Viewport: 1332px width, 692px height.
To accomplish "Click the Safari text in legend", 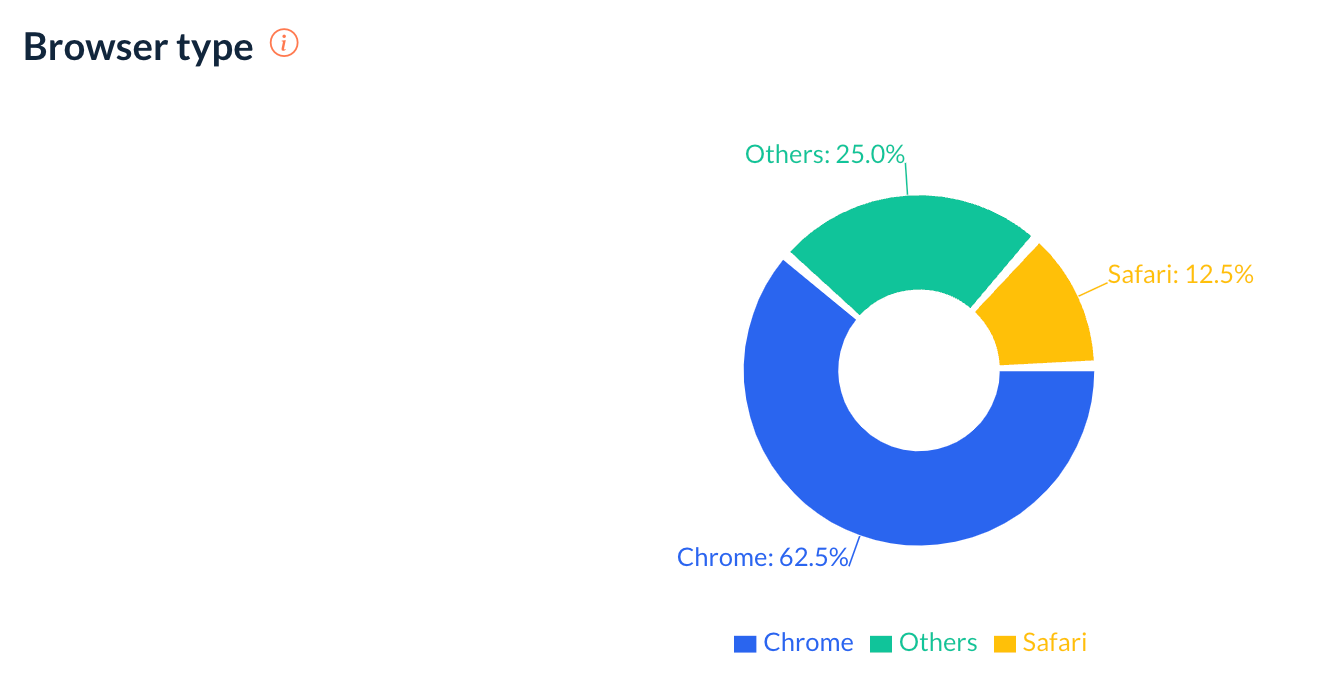I will [x=1055, y=642].
